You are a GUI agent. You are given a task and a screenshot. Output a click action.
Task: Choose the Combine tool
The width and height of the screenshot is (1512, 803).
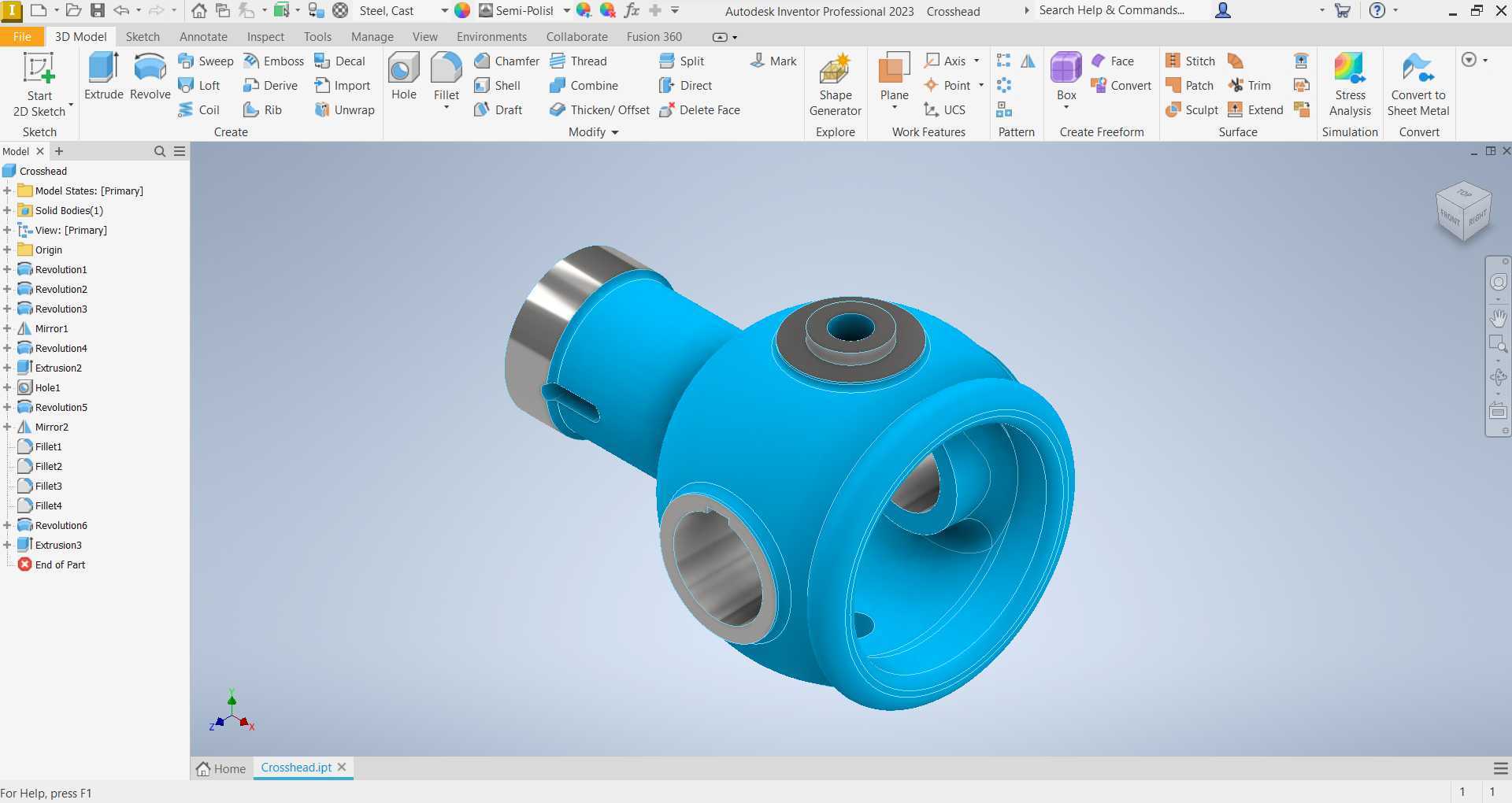pos(584,85)
